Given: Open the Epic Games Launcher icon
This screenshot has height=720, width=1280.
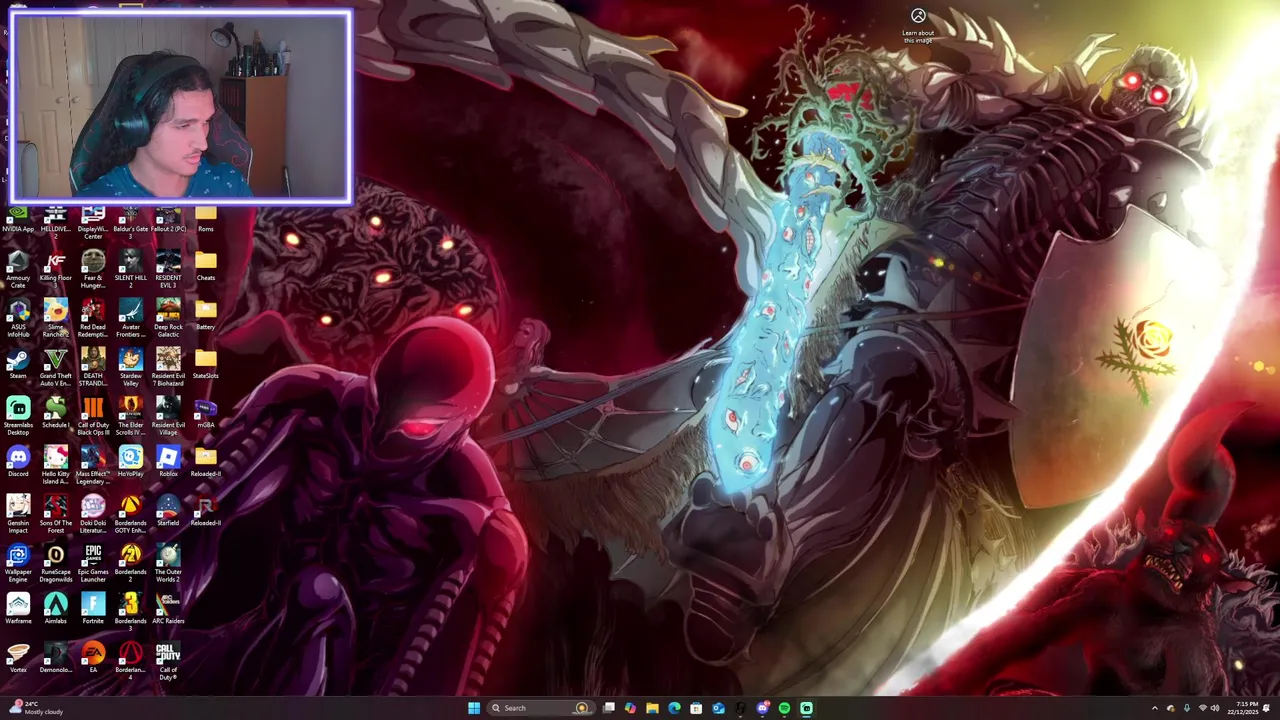Looking at the screenshot, I should point(93,563).
